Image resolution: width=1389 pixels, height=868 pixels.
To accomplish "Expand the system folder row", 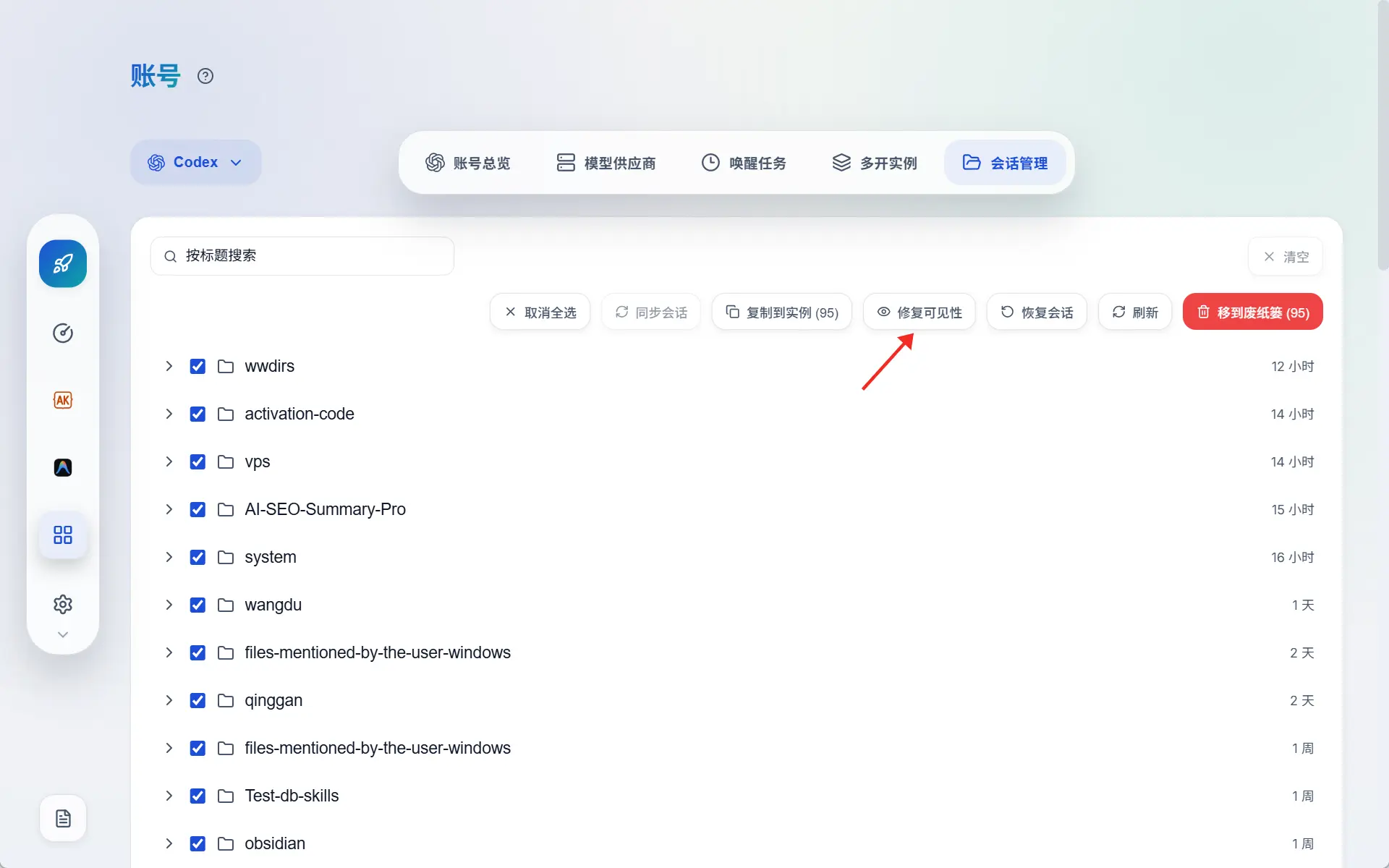I will tap(169, 557).
